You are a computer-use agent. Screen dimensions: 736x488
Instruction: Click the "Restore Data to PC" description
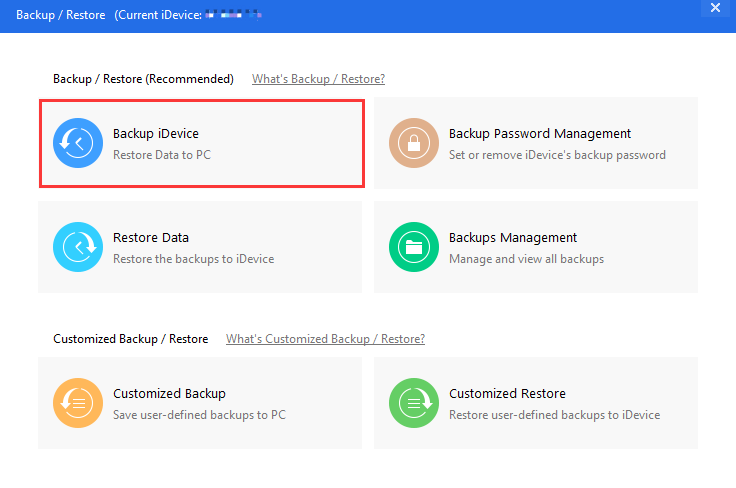point(162,155)
